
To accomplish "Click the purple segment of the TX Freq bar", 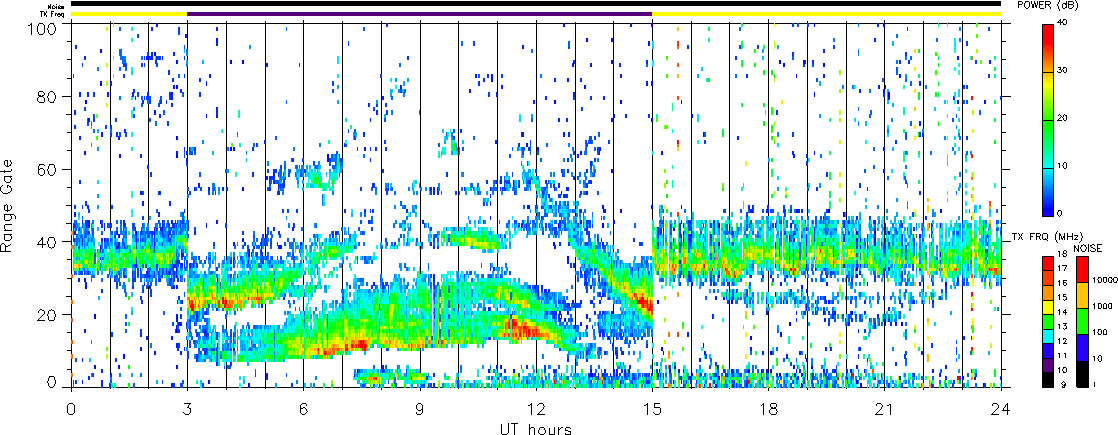I will coord(419,14).
